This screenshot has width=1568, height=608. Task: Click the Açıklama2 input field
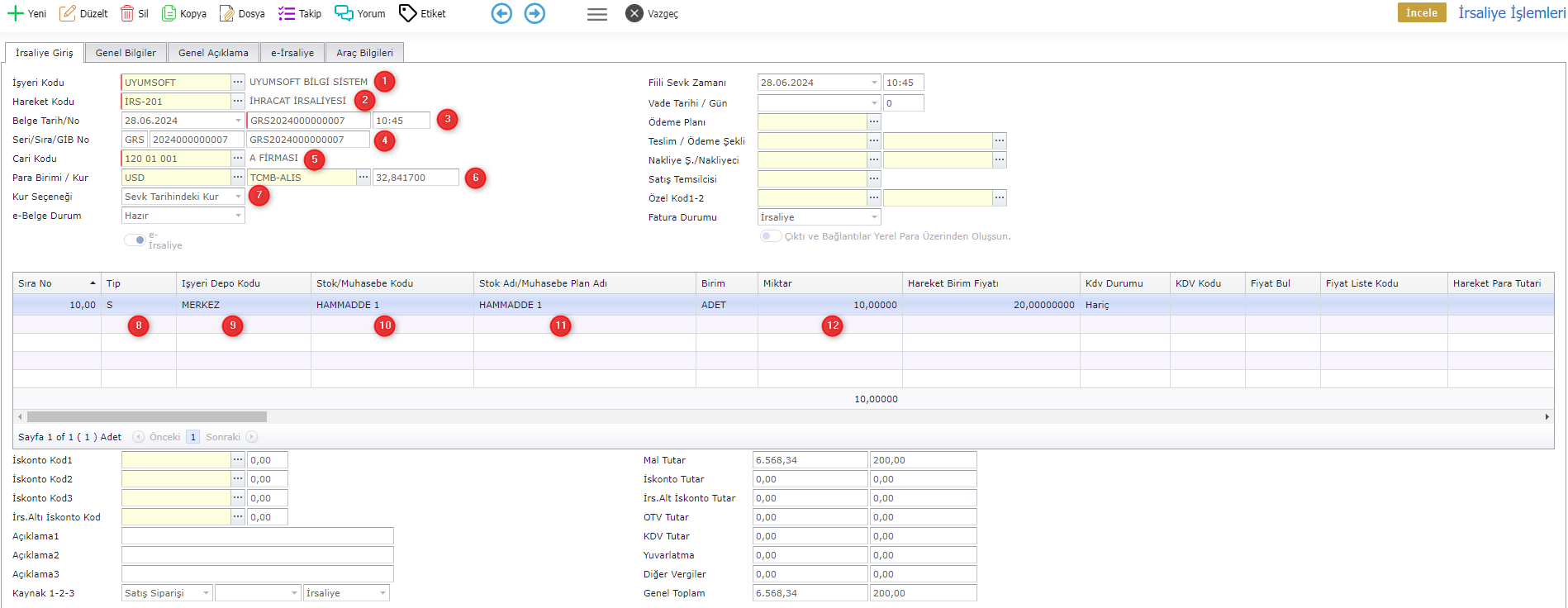(x=258, y=555)
